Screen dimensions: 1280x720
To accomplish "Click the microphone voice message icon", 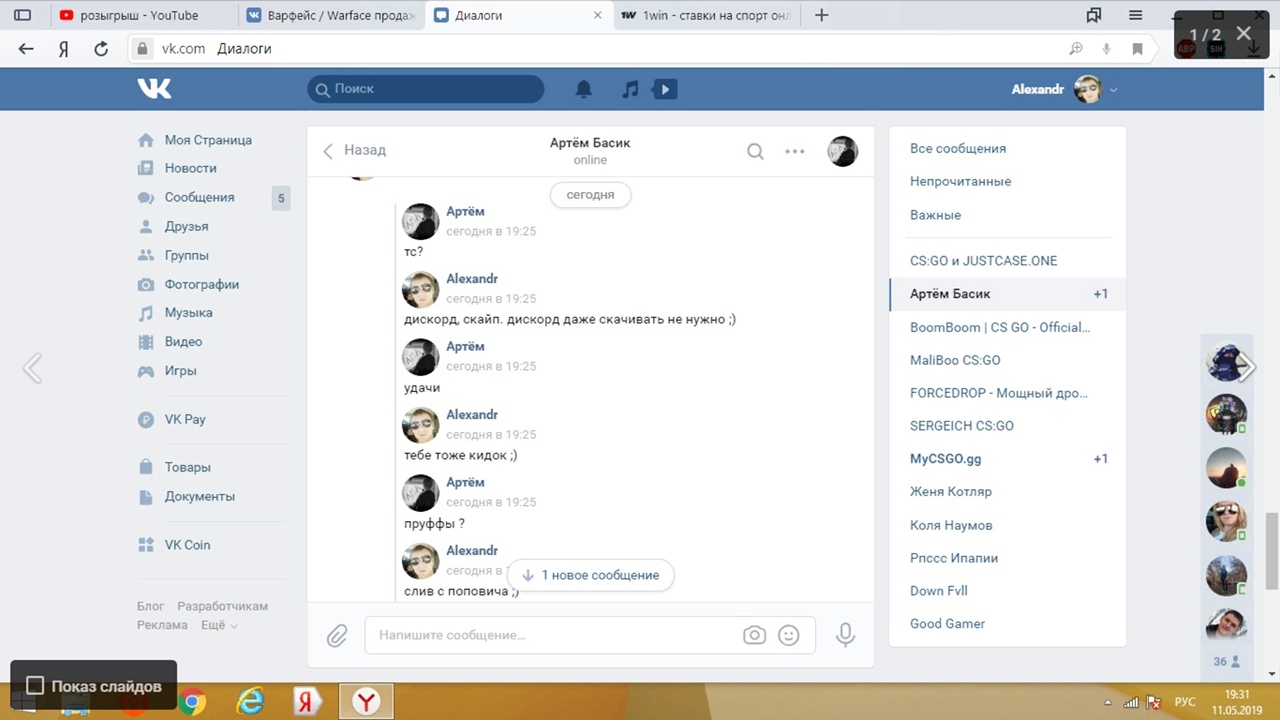I will 845,635.
